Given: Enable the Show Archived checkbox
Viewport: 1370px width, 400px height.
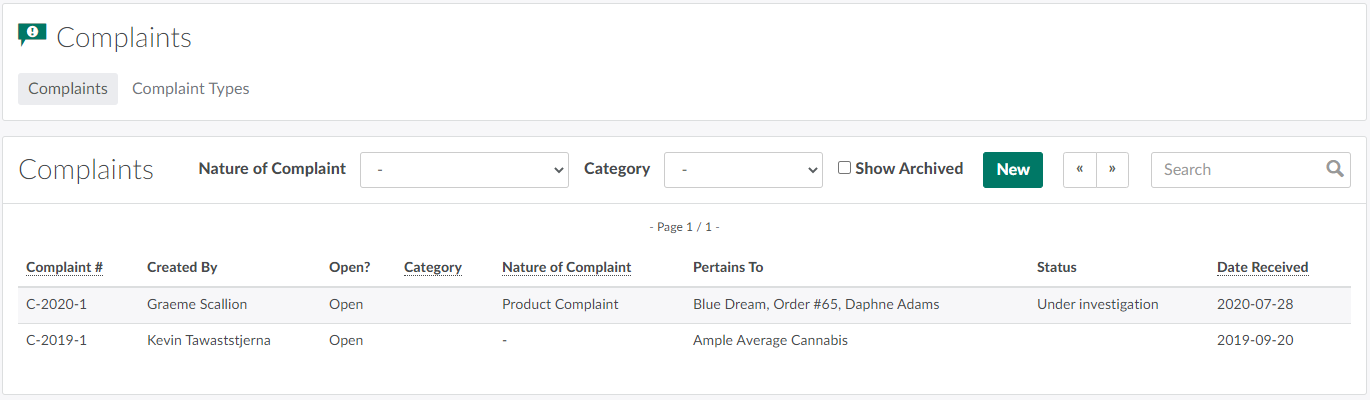Looking at the screenshot, I should coord(844,168).
